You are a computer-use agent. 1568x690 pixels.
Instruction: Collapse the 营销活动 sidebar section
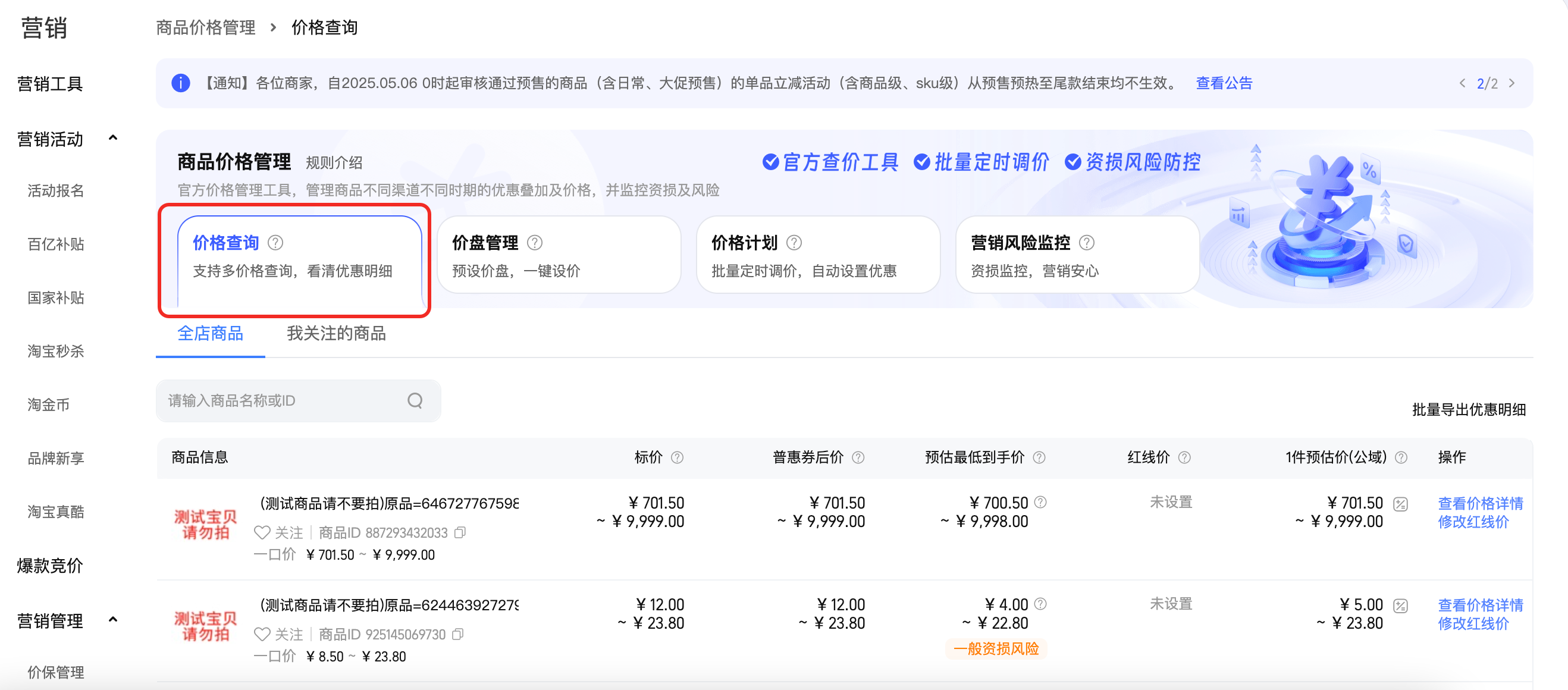pos(112,138)
